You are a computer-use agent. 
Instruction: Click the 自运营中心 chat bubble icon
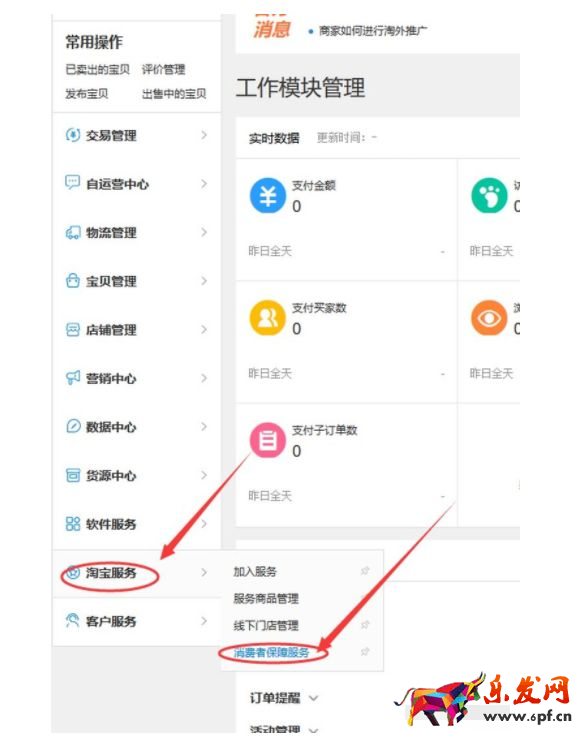pos(72,182)
